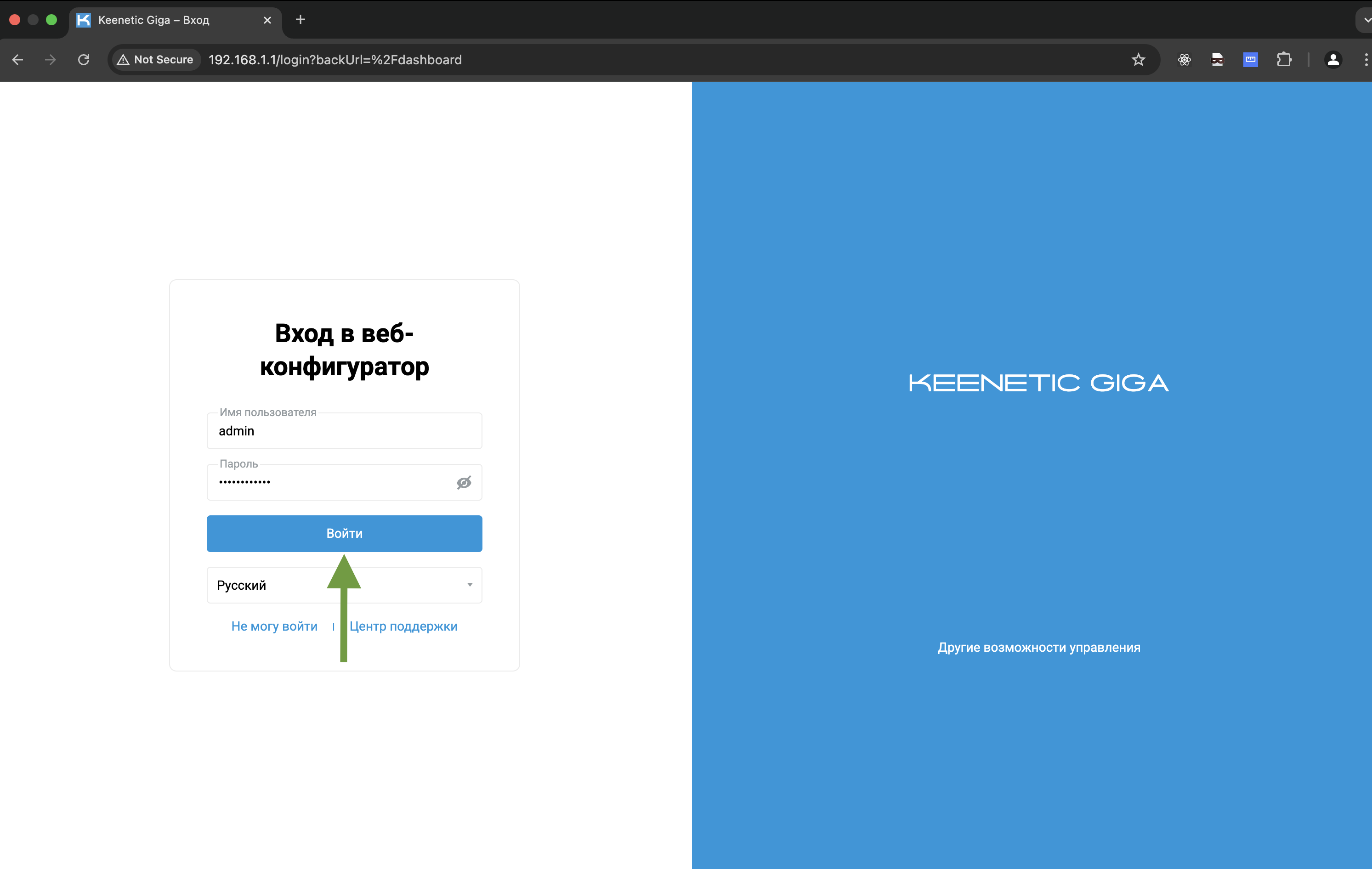This screenshot has height=869, width=1372.
Task: Click the language dropdown arrow
Action: click(470, 585)
